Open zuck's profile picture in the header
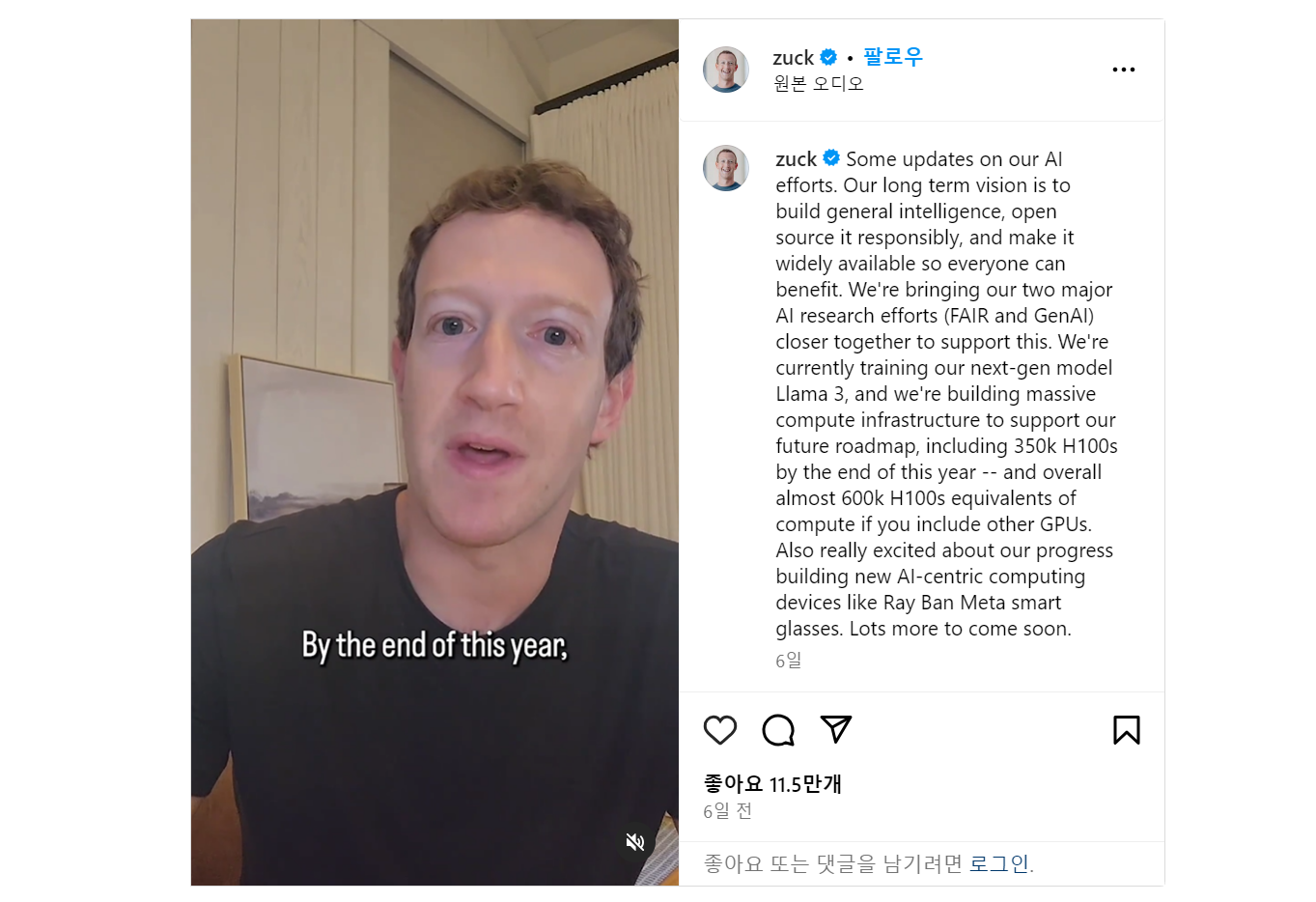 pyautogui.click(x=726, y=70)
